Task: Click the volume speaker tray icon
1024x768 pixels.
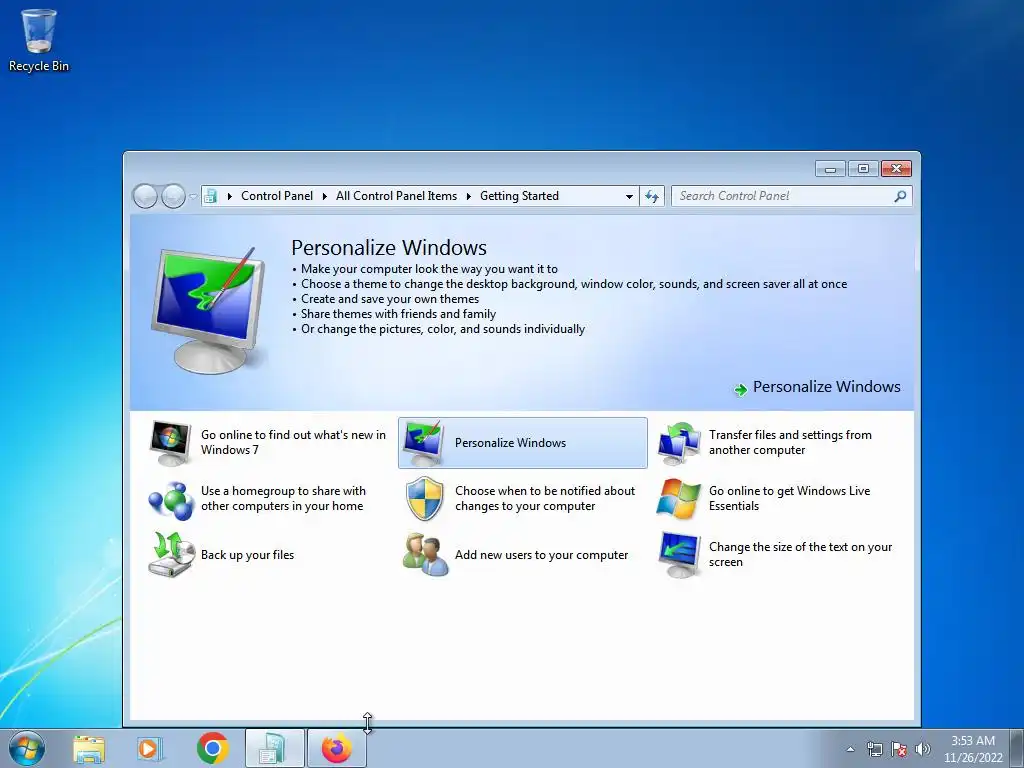Action: coord(923,749)
